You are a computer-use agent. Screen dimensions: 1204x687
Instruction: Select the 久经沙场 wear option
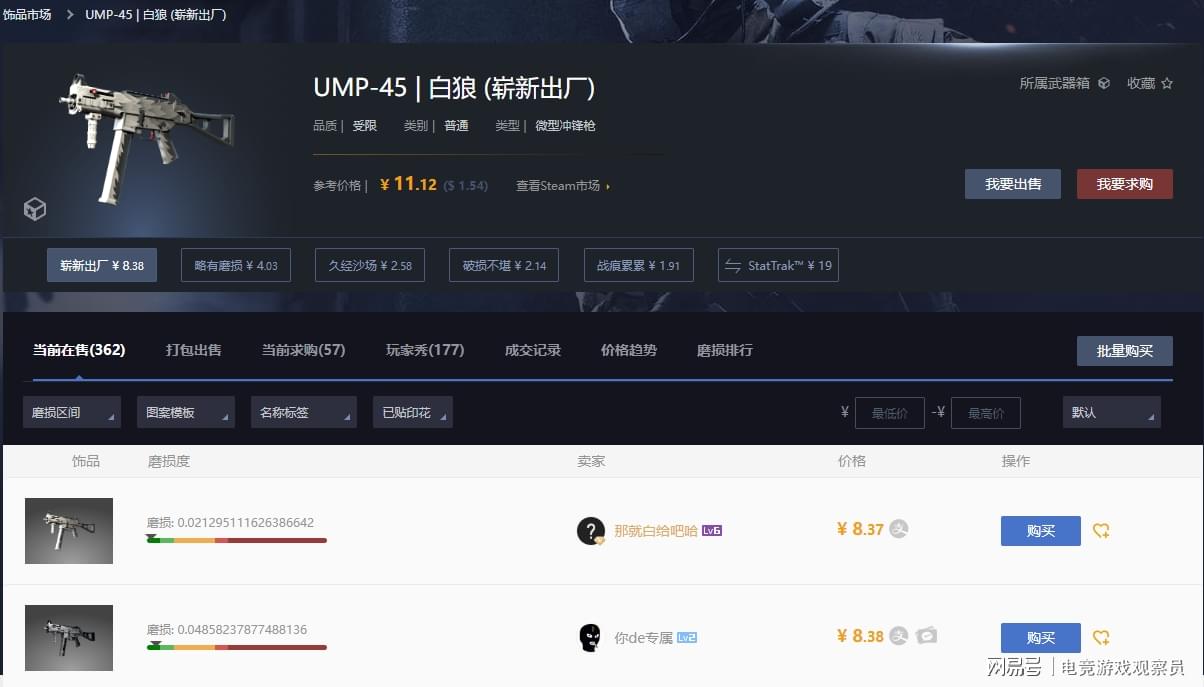tap(370, 265)
